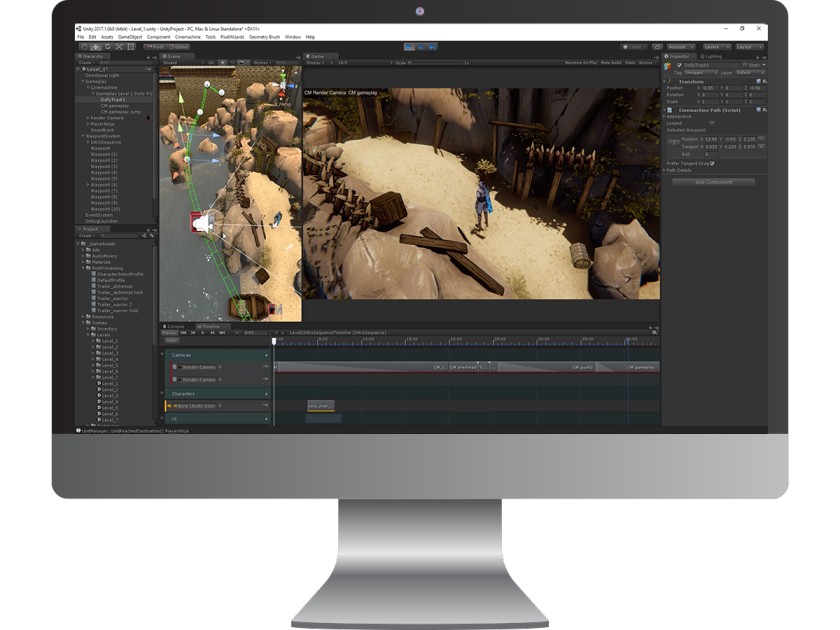This screenshot has height=630, width=840.
Task: Click the Step frame button
Action: coord(433,47)
